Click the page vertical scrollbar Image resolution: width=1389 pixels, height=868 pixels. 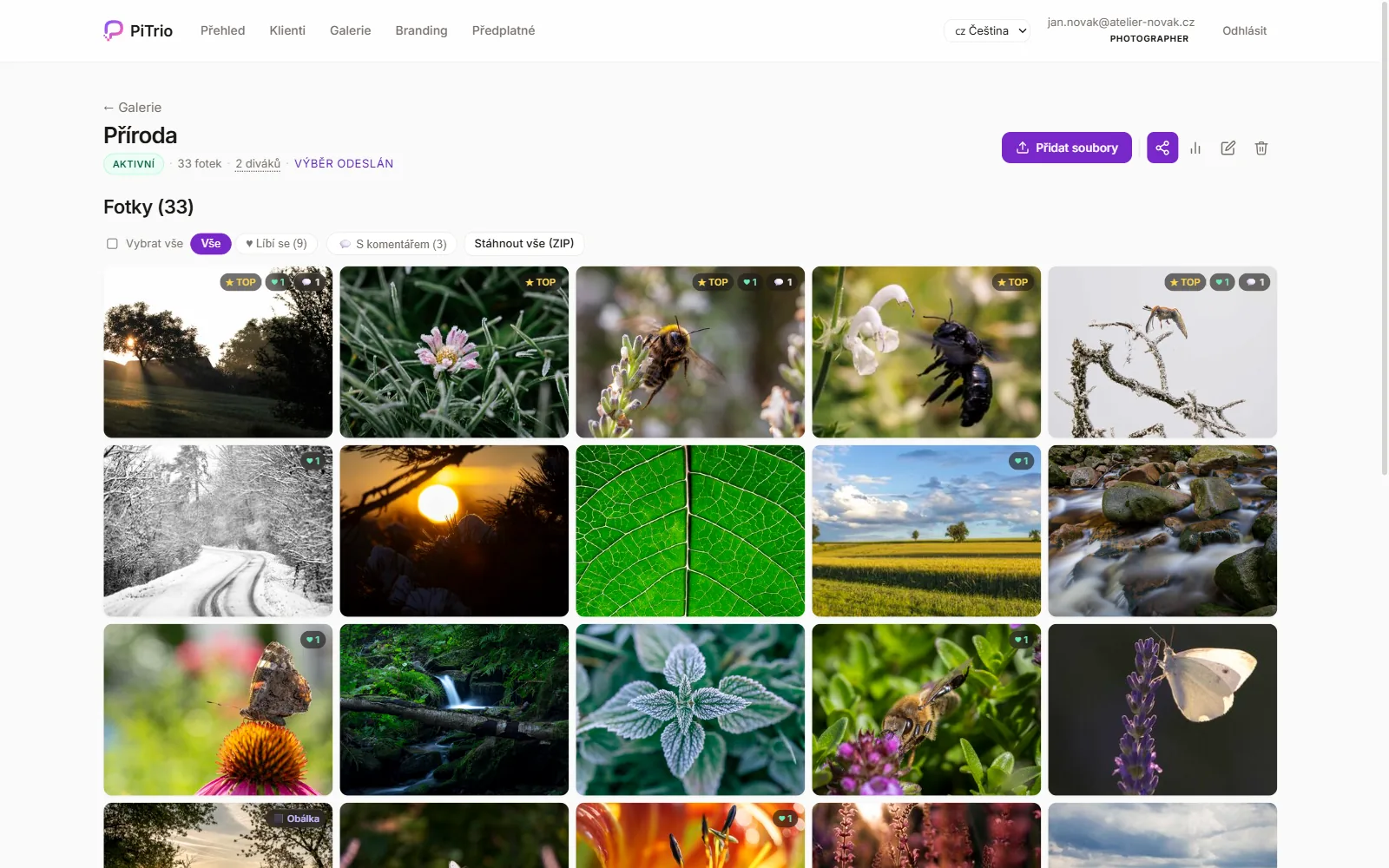coord(1385,239)
